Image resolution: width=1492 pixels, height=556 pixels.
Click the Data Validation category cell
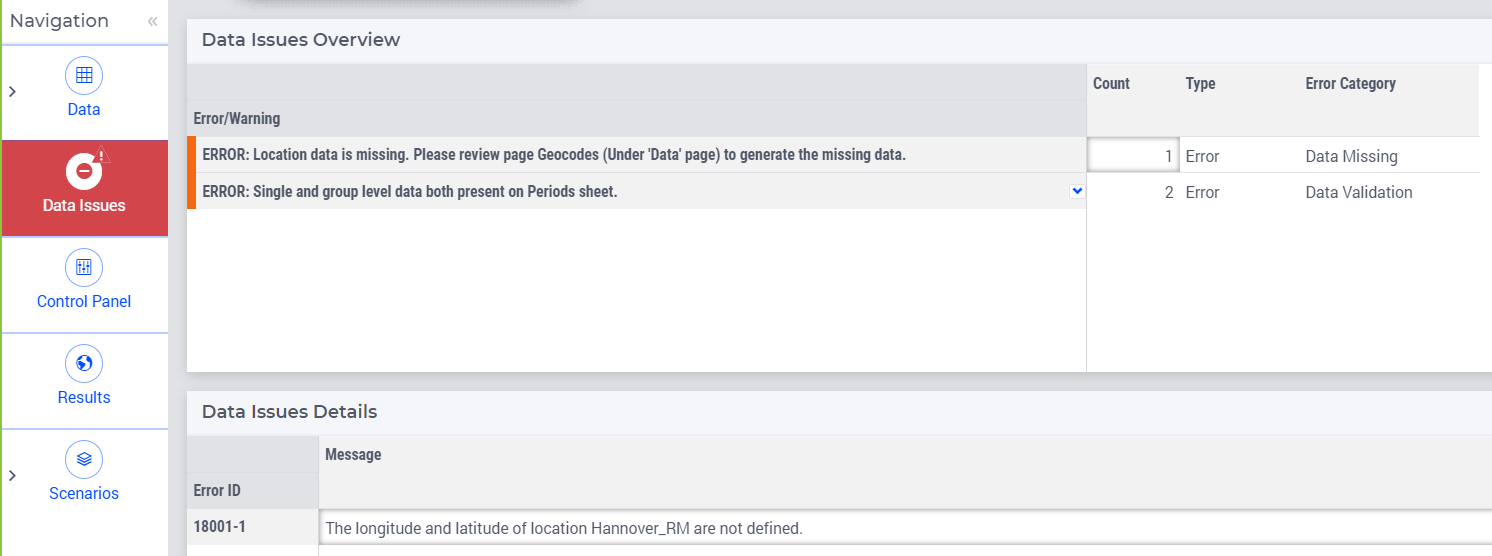[1359, 192]
